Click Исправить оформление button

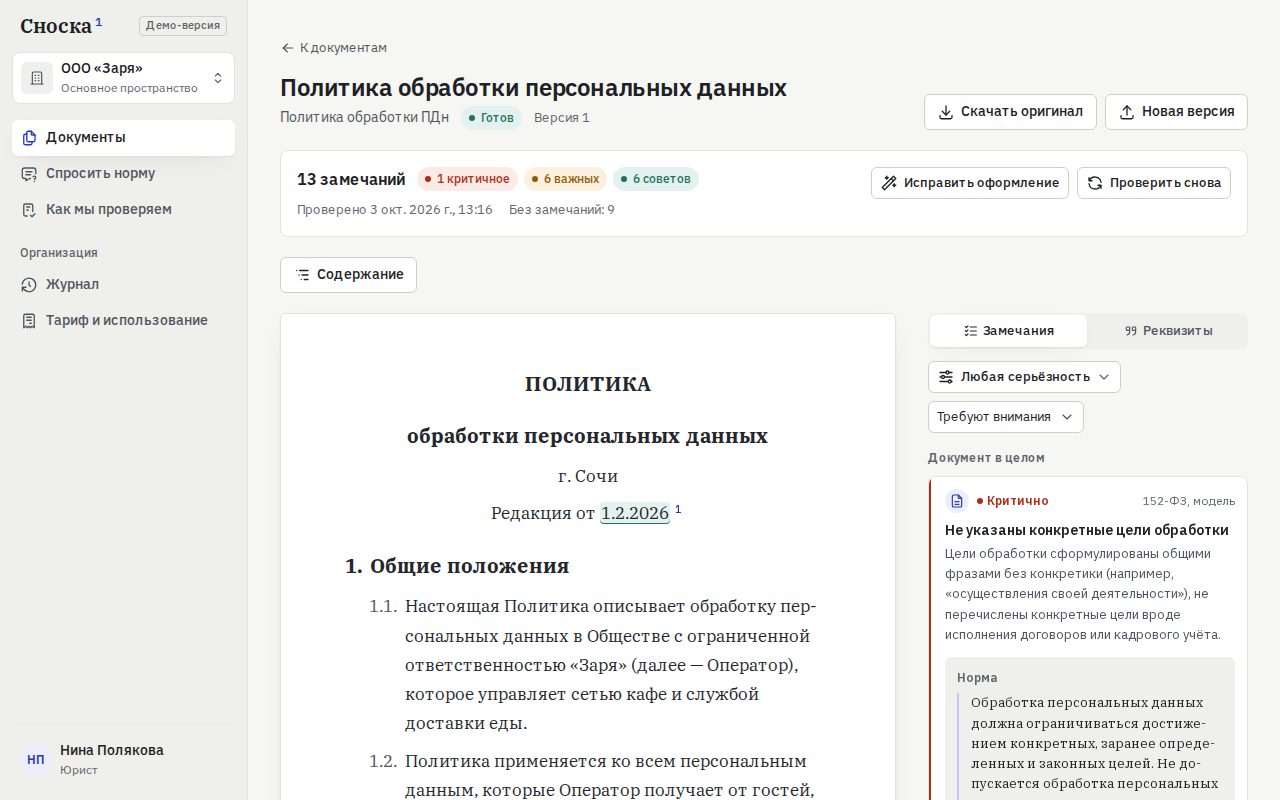[x=970, y=183]
